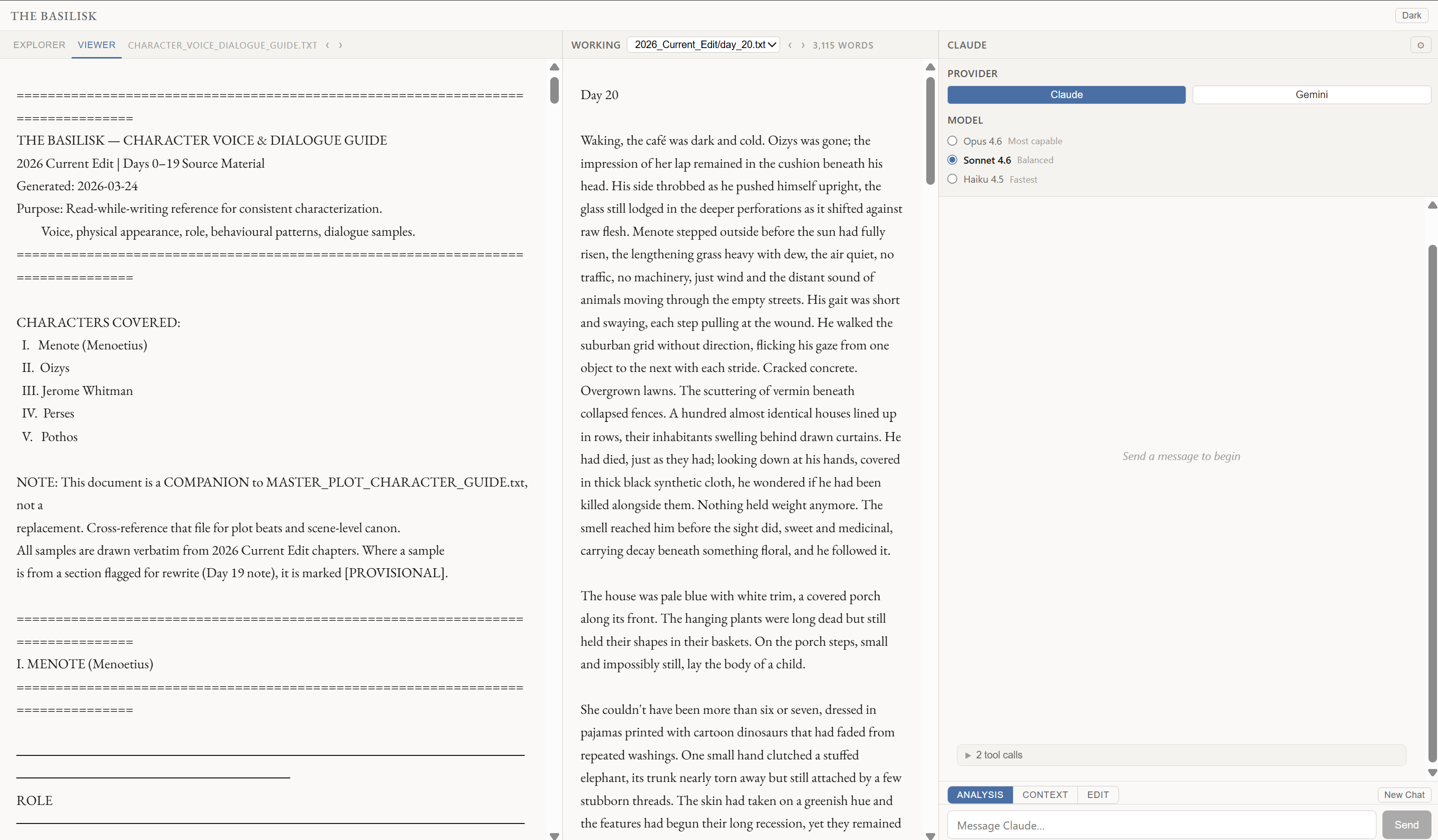Screen dimensions: 1438x840
Task: Go to next viewer file arrow
Action: tap(340, 45)
